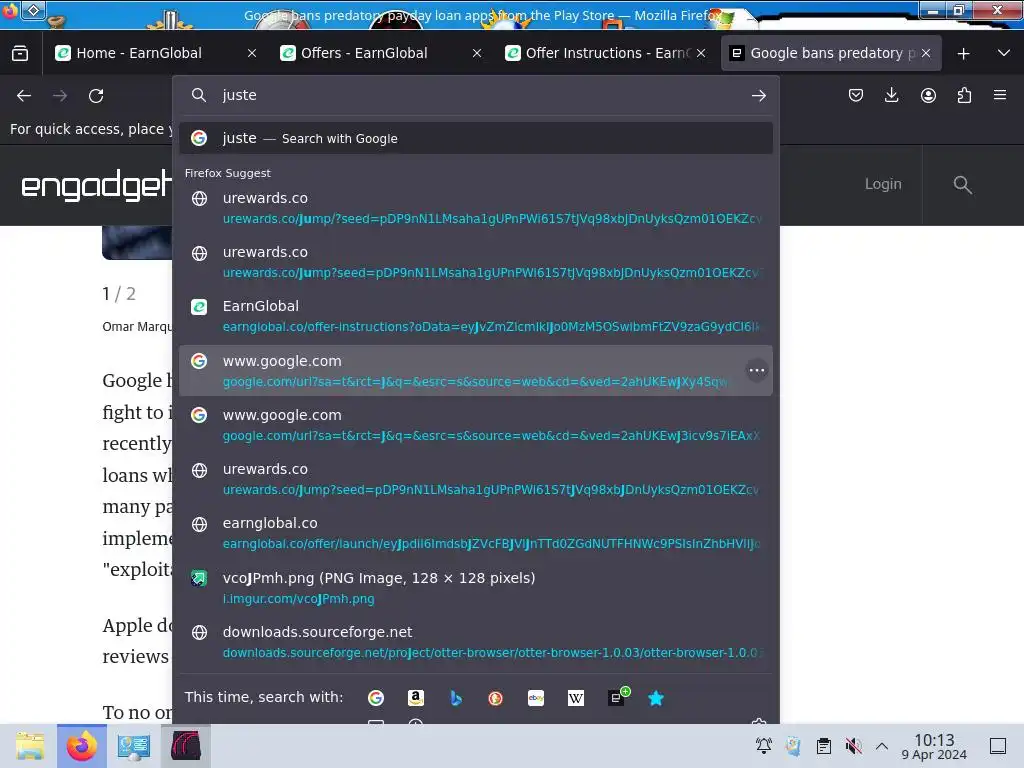Viewport: 1024px width, 768px height.
Task: Close the Offer Instructions tab
Action: click(701, 54)
